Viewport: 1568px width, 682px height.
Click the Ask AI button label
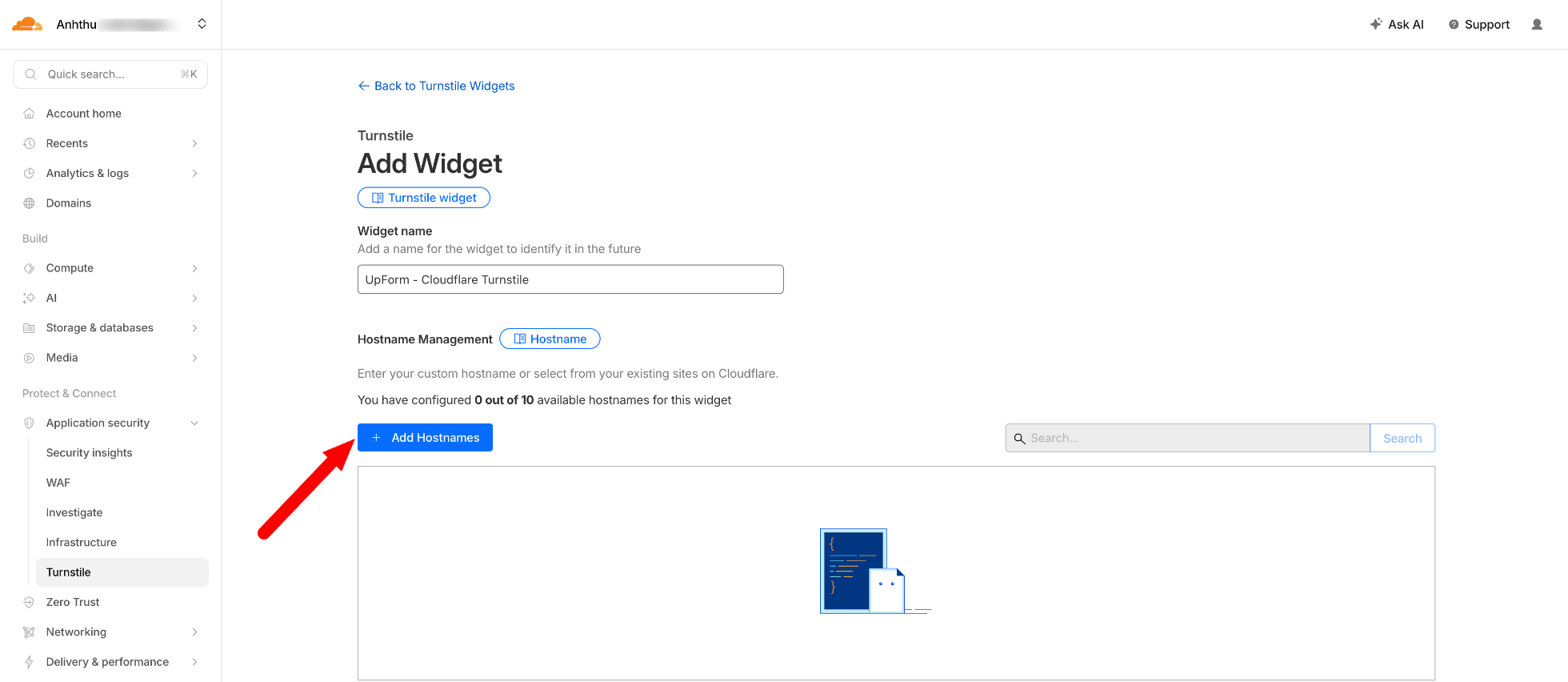1406,25
